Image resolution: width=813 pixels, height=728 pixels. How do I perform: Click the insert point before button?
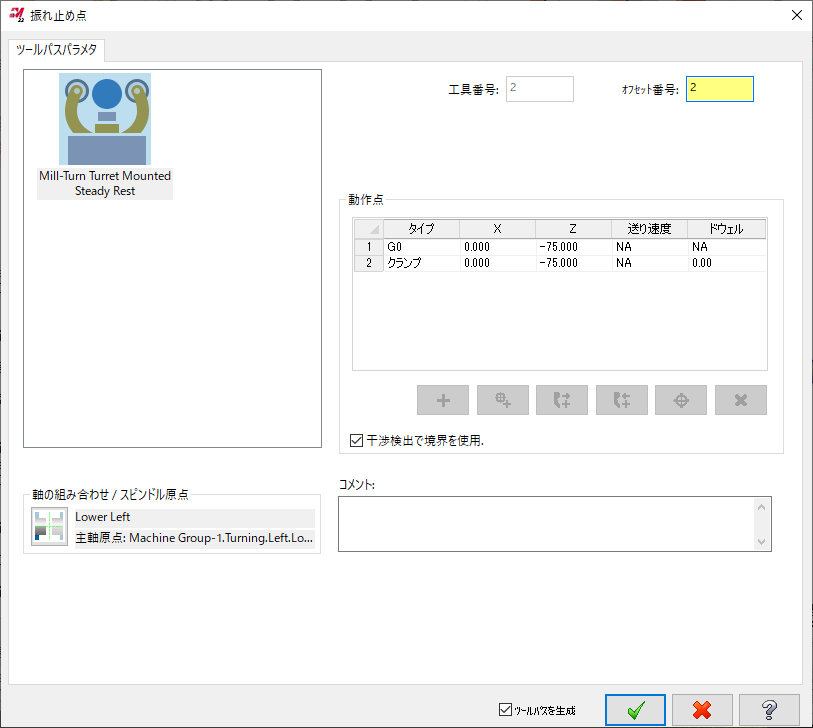(x=562, y=400)
